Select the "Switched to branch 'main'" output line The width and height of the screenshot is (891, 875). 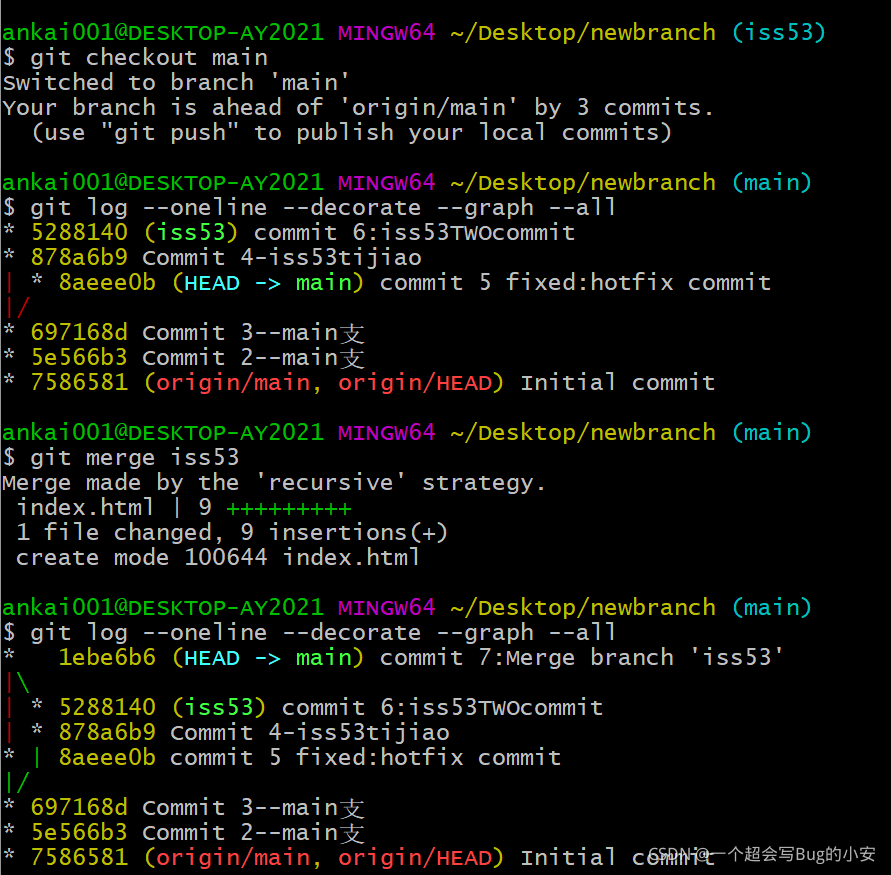(176, 82)
